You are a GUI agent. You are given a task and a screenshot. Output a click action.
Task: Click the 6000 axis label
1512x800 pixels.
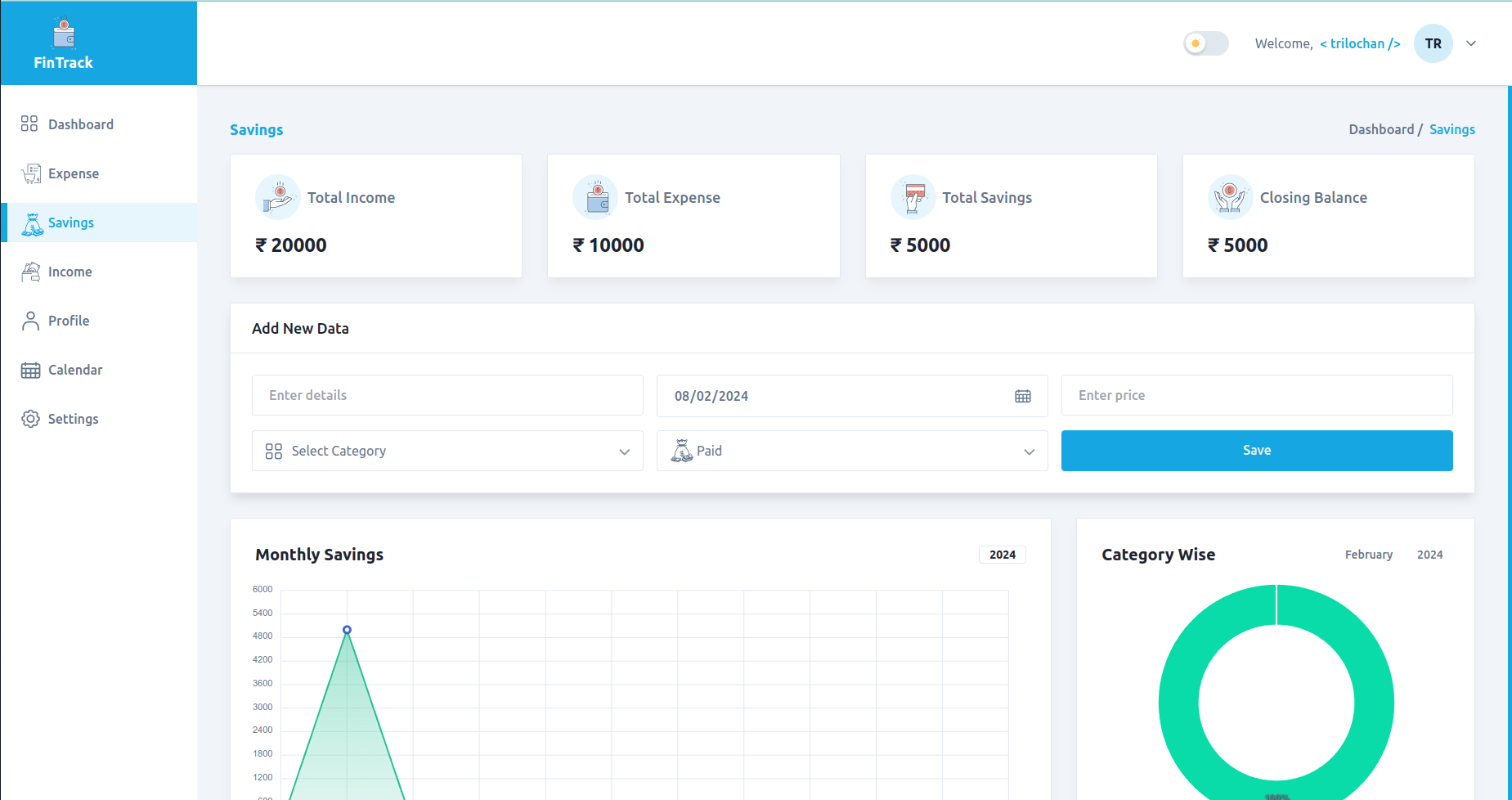pyautogui.click(x=262, y=589)
